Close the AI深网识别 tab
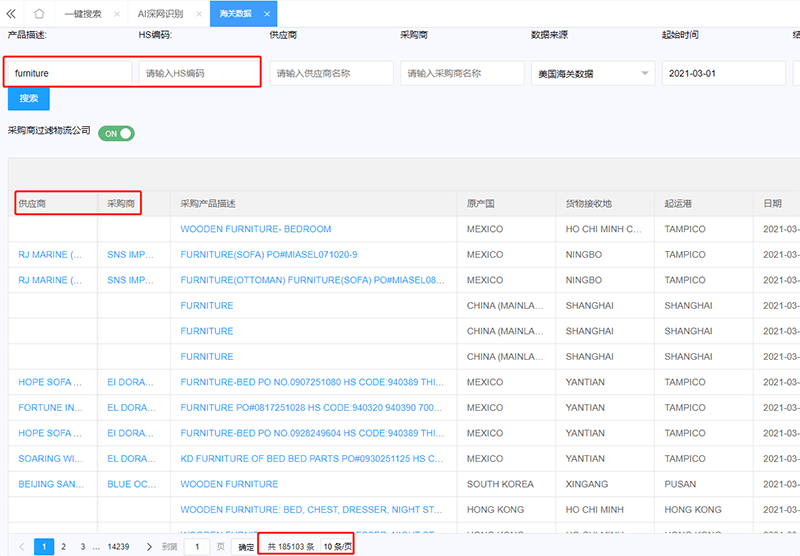 [x=198, y=14]
